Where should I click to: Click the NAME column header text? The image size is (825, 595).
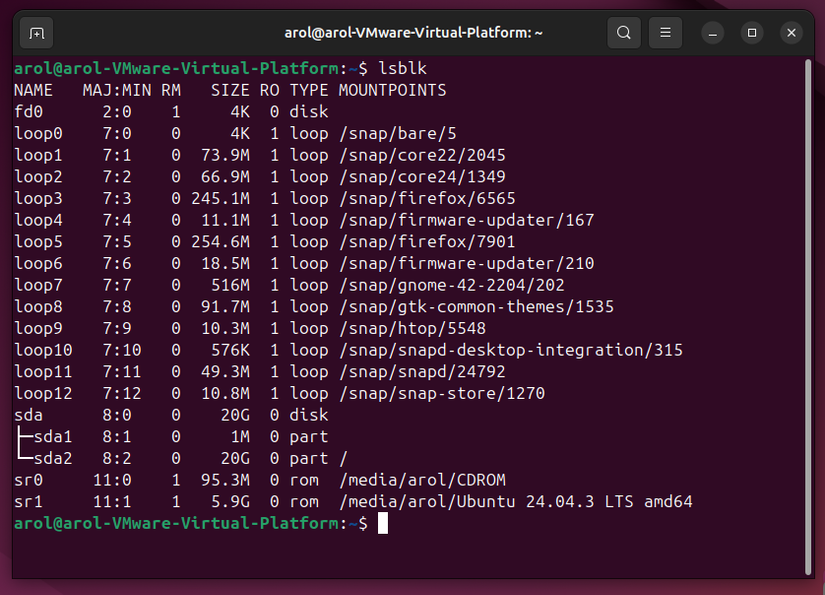pyautogui.click(x=32, y=90)
